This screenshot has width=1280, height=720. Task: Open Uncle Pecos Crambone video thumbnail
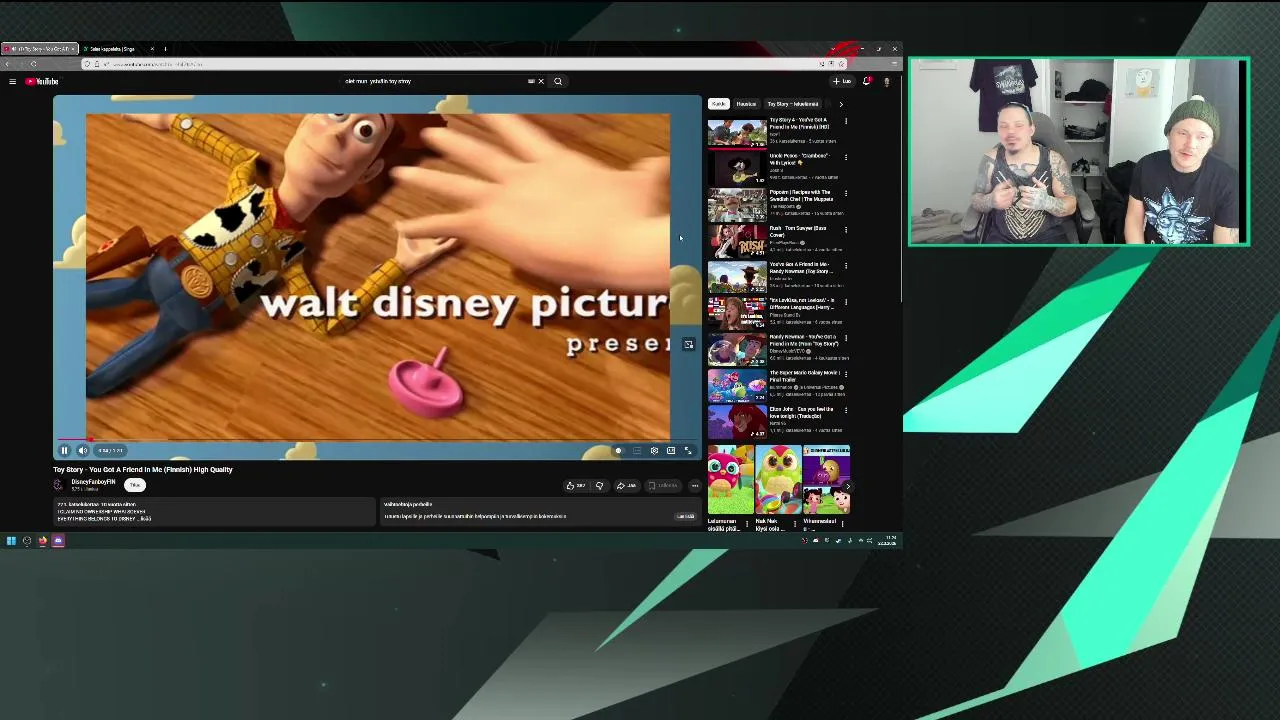click(x=737, y=168)
